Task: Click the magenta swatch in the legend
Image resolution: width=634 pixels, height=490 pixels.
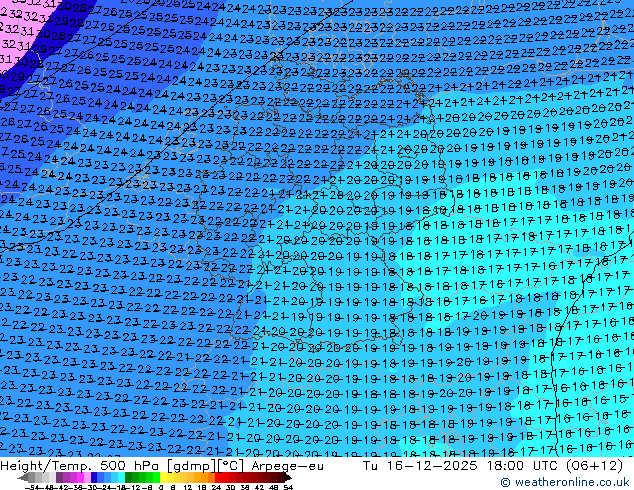Action: 80,477
